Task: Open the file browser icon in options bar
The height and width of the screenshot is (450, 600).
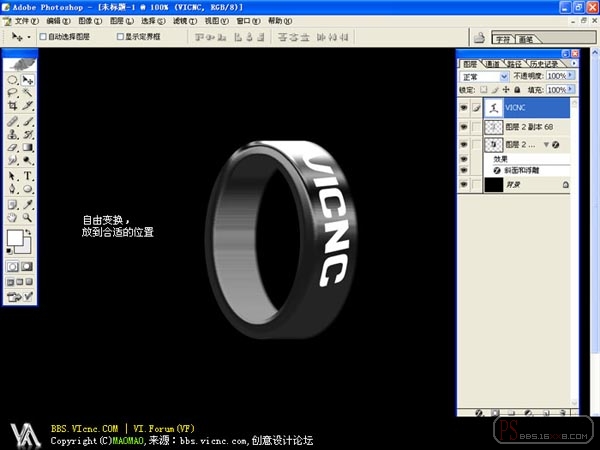Action: [479, 38]
